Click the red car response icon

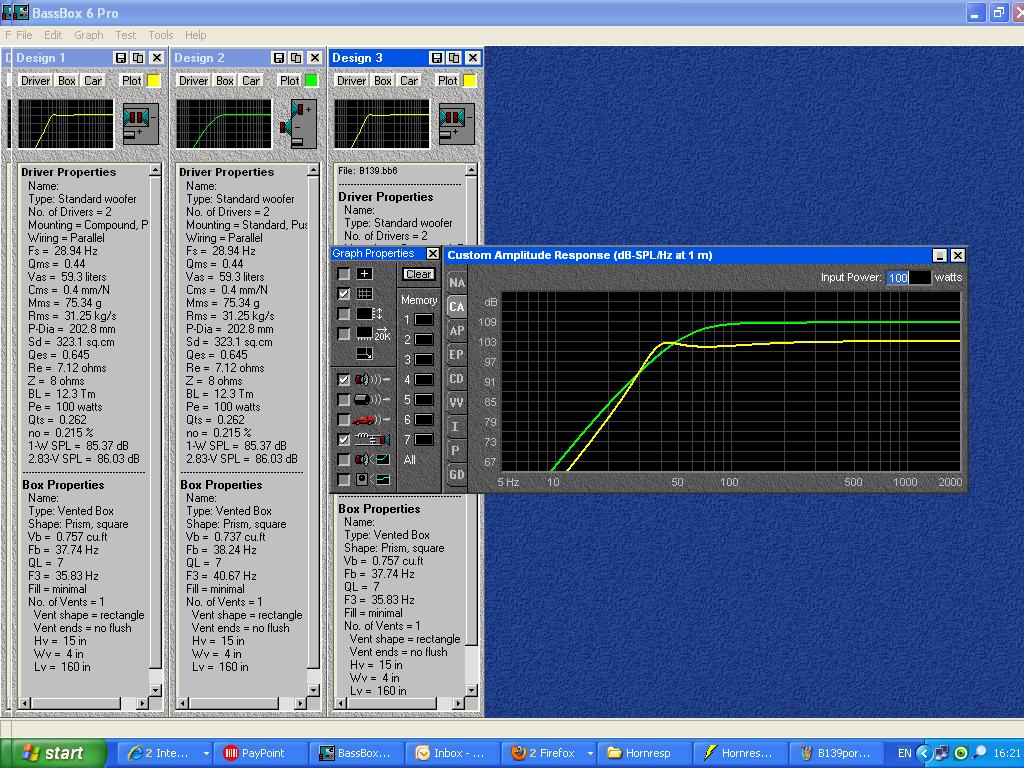[x=372, y=420]
